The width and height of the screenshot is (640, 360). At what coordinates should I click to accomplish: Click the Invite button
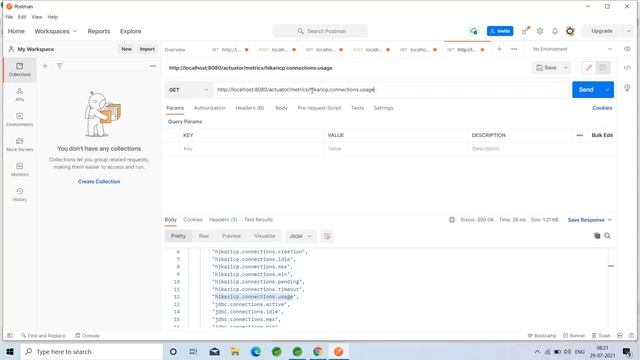[500, 31]
